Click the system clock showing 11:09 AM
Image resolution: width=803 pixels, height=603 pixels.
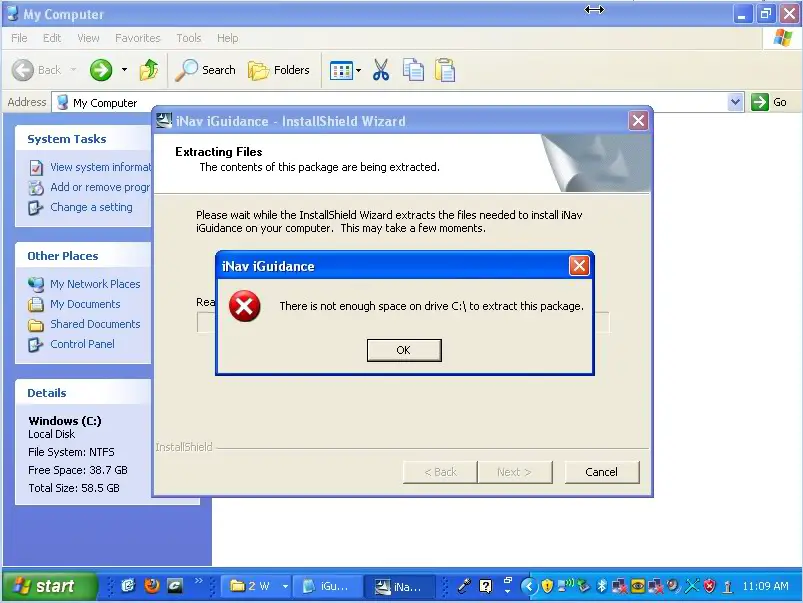point(765,586)
